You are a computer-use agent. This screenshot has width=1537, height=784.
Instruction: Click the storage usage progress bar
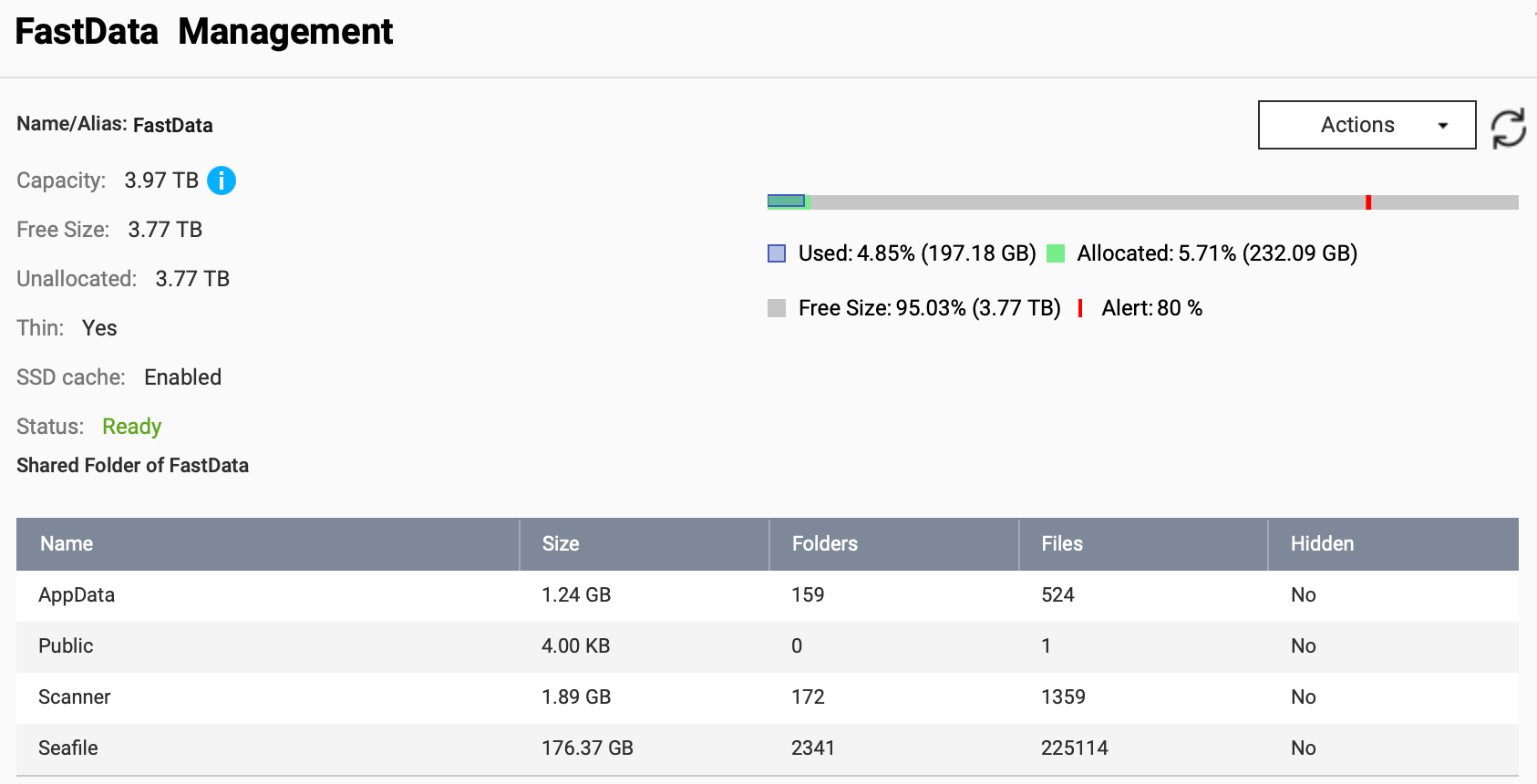pyautogui.click(x=1142, y=201)
